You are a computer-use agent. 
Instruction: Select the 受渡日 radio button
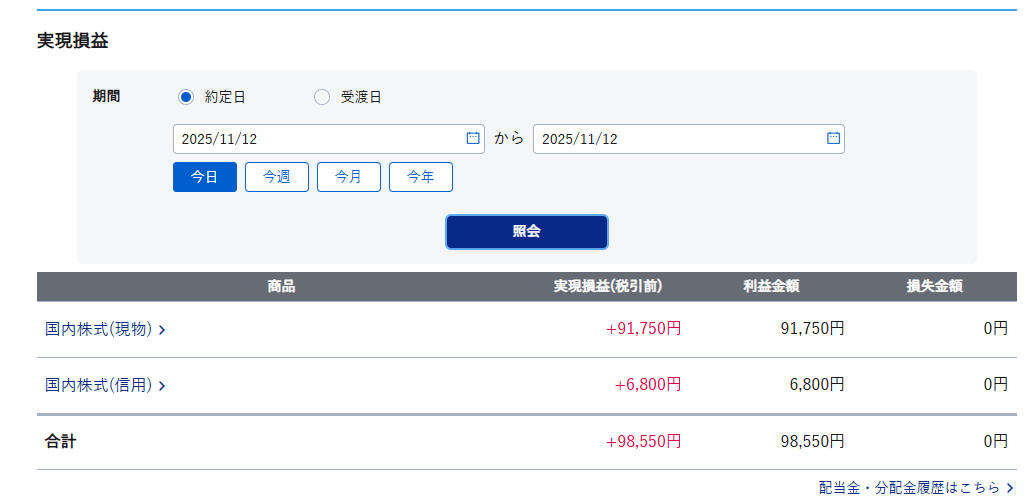click(x=322, y=97)
